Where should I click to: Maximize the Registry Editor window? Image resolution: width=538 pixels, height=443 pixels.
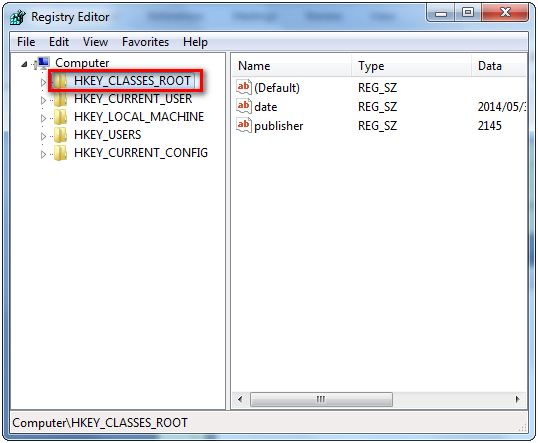point(468,13)
